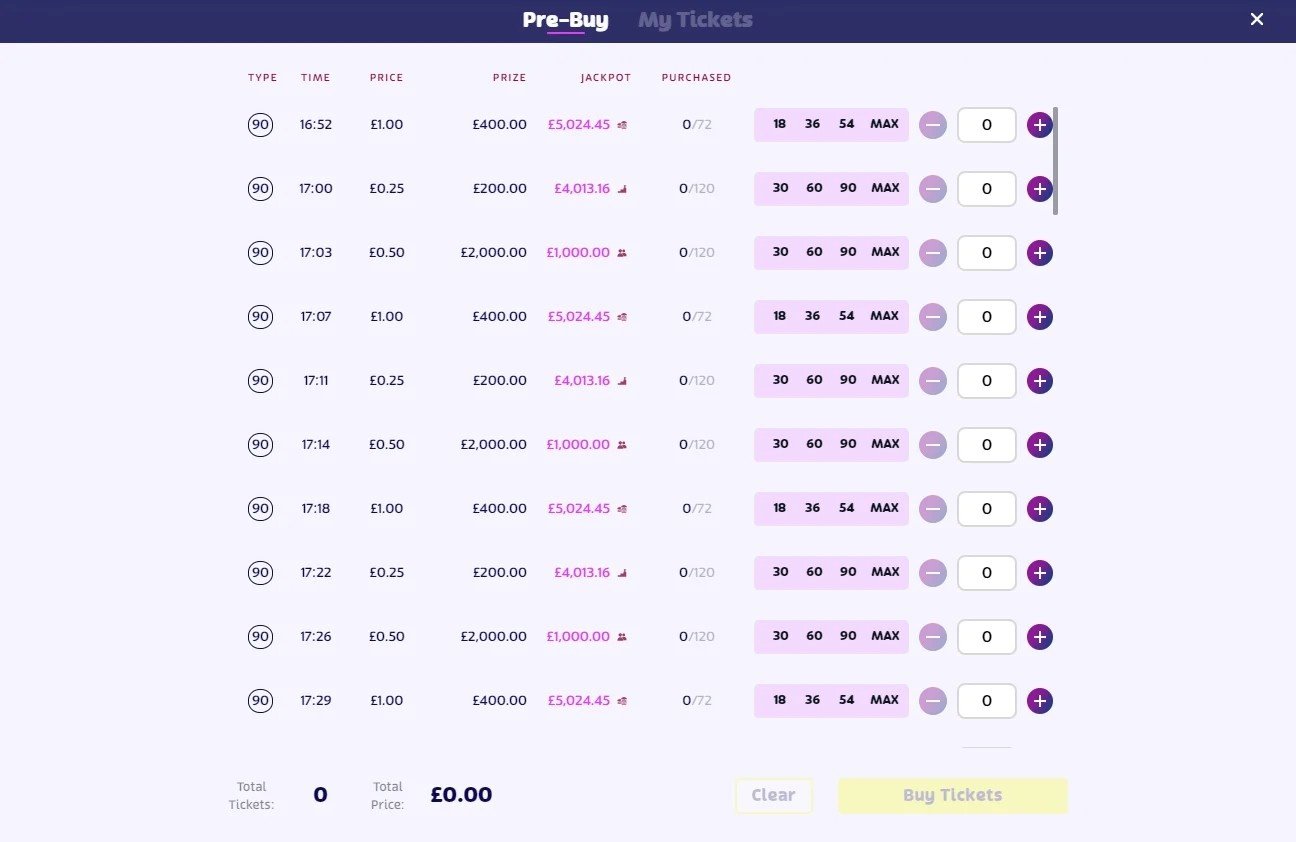Decrease tickets for the 17:18 game
Viewport: 1296px width, 842px height.
[932, 509]
